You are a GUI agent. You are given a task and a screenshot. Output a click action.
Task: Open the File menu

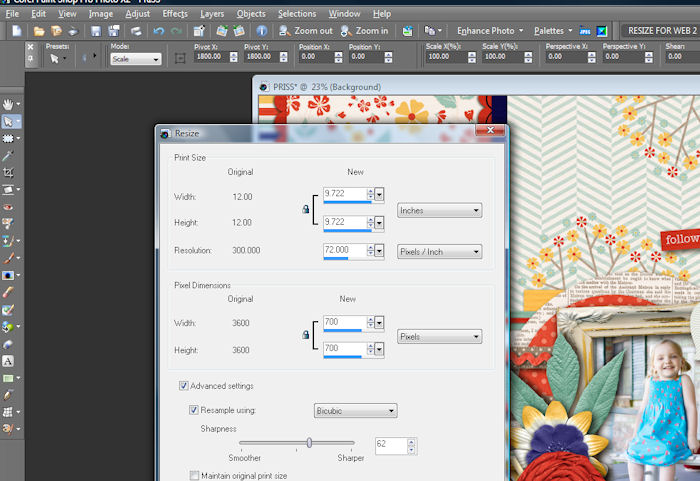coord(12,14)
